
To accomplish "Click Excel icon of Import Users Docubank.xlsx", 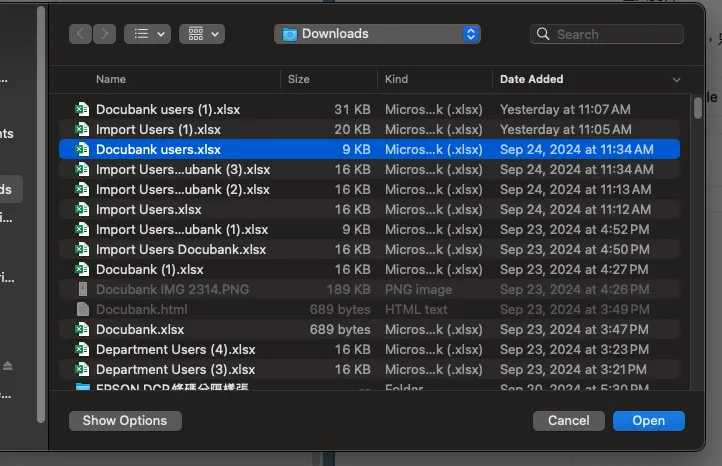I will [83, 249].
